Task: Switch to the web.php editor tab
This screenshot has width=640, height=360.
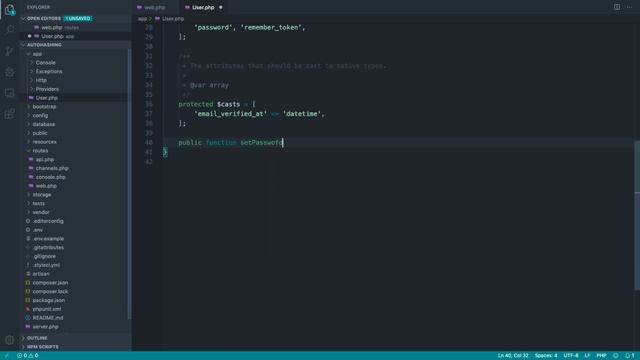Action: [x=154, y=7]
